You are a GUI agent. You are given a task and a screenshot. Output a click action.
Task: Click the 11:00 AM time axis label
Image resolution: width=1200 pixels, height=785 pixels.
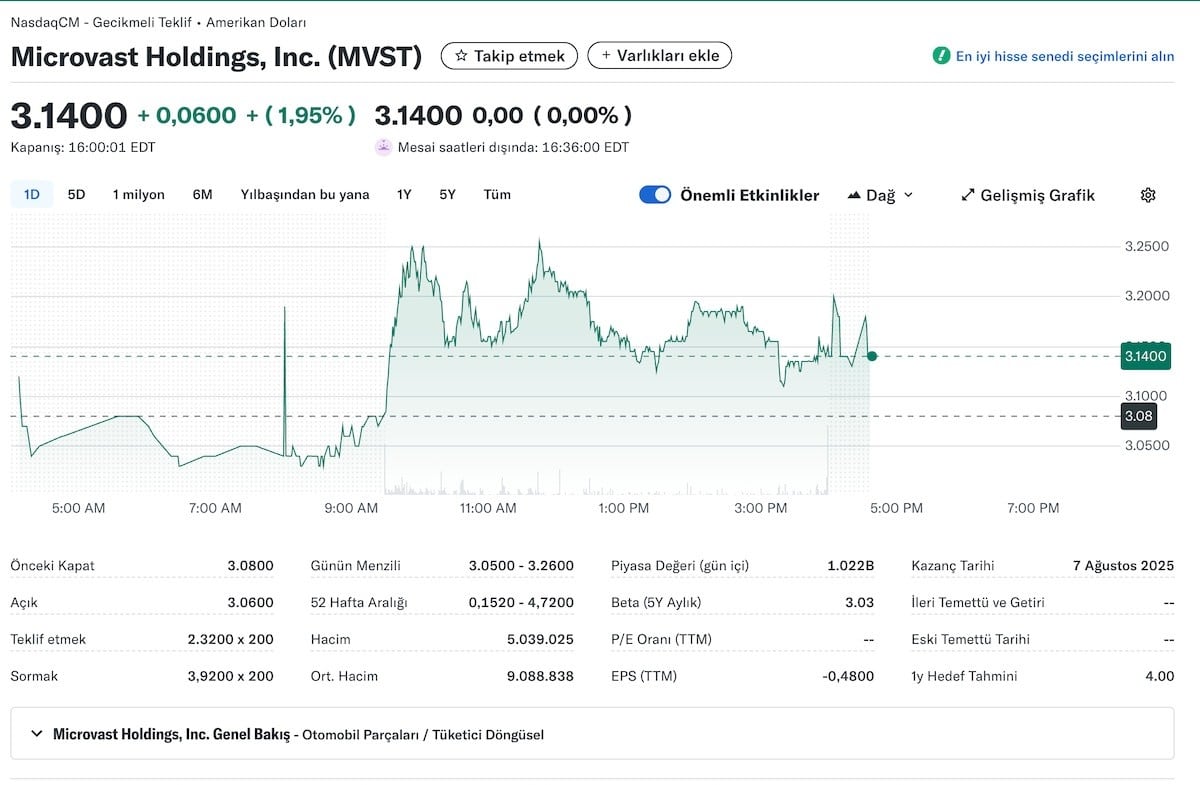point(488,508)
